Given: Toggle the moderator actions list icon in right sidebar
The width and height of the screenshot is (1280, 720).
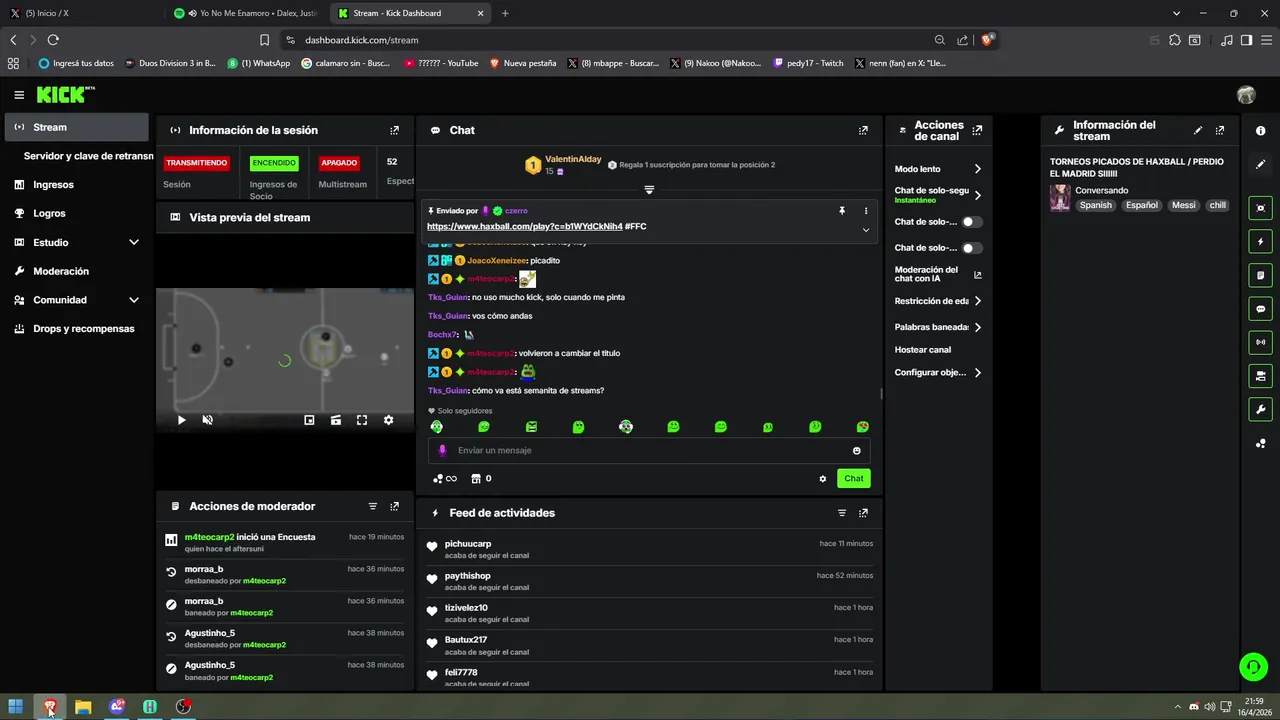Looking at the screenshot, I should tap(1261, 275).
